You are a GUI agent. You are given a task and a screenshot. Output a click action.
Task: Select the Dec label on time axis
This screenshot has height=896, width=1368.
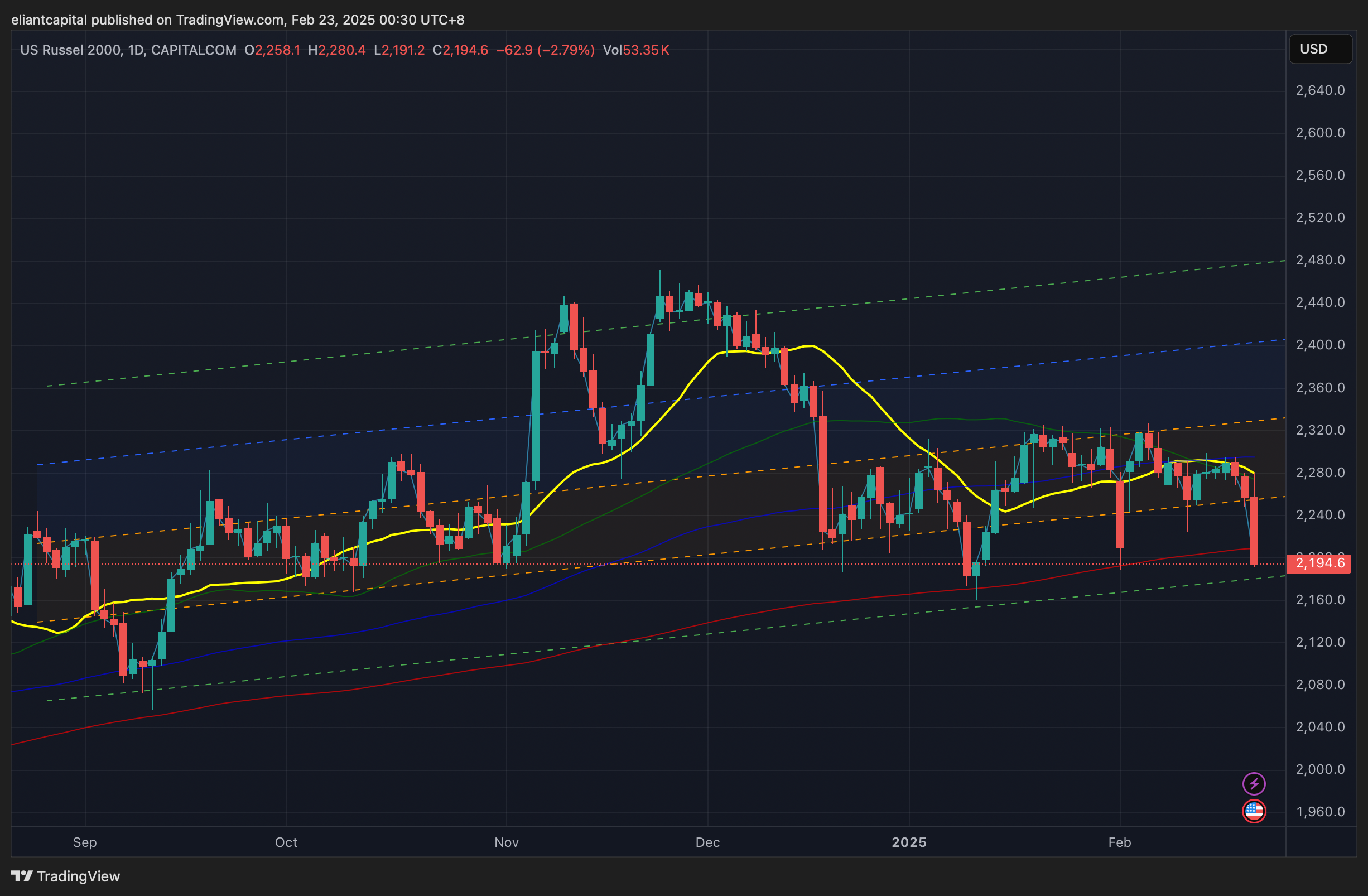(x=707, y=842)
